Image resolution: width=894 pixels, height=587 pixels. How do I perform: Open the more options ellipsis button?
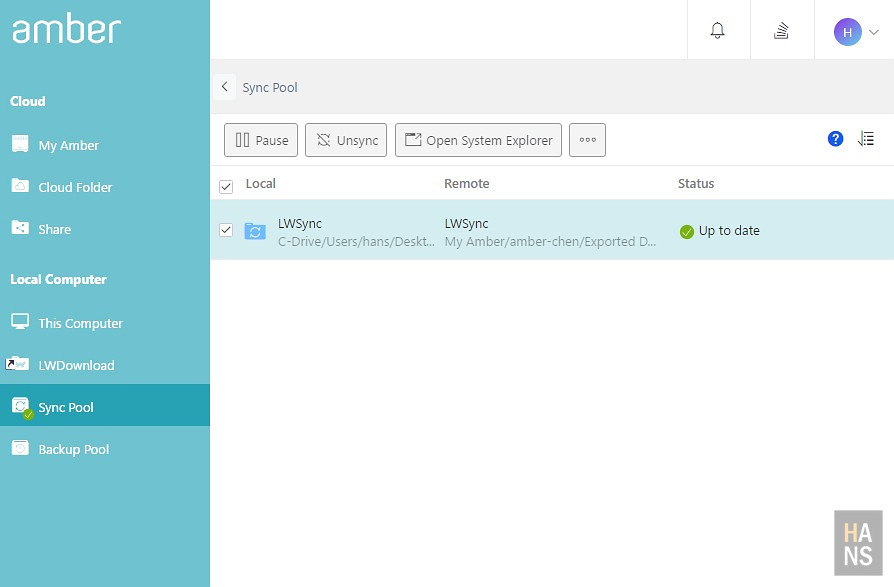click(x=587, y=140)
